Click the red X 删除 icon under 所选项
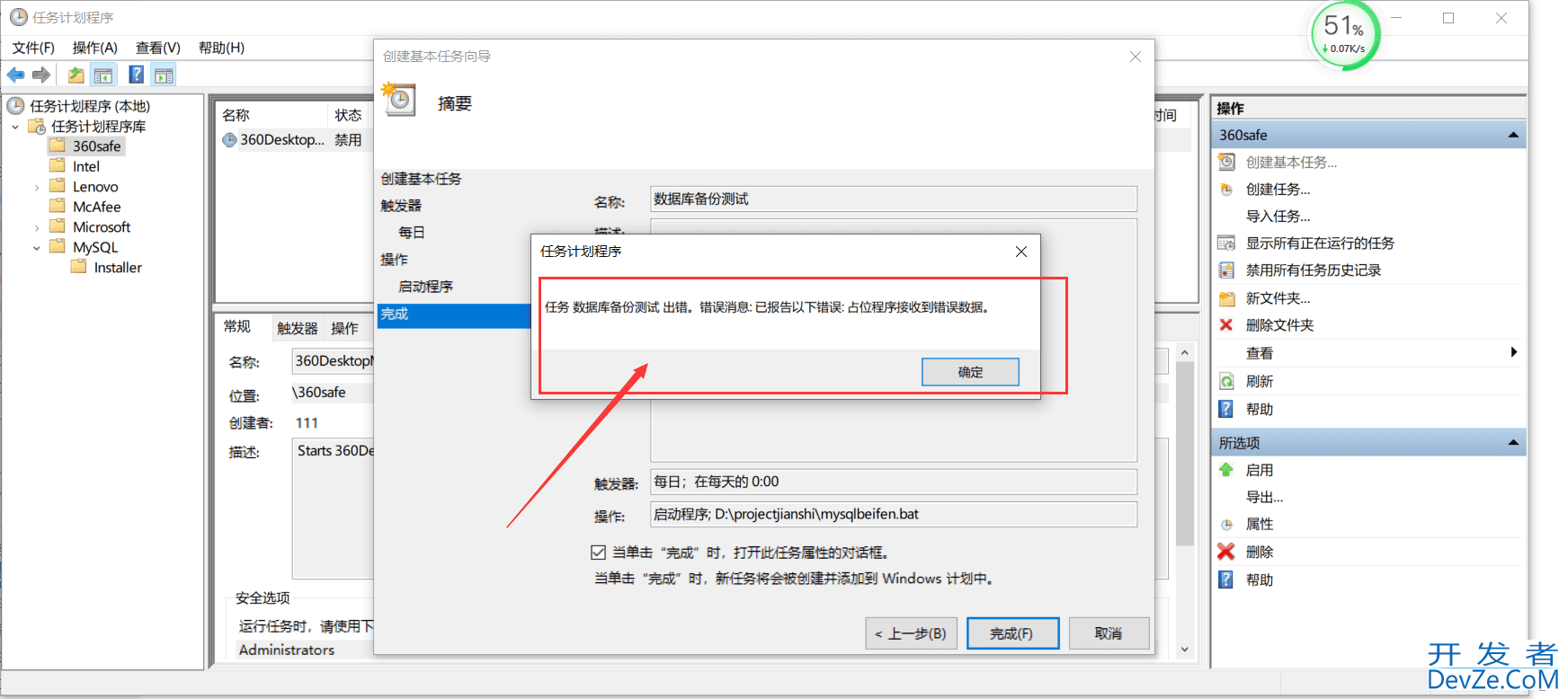This screenshot has width=1568, height=699. click(x=1226, y=551)
